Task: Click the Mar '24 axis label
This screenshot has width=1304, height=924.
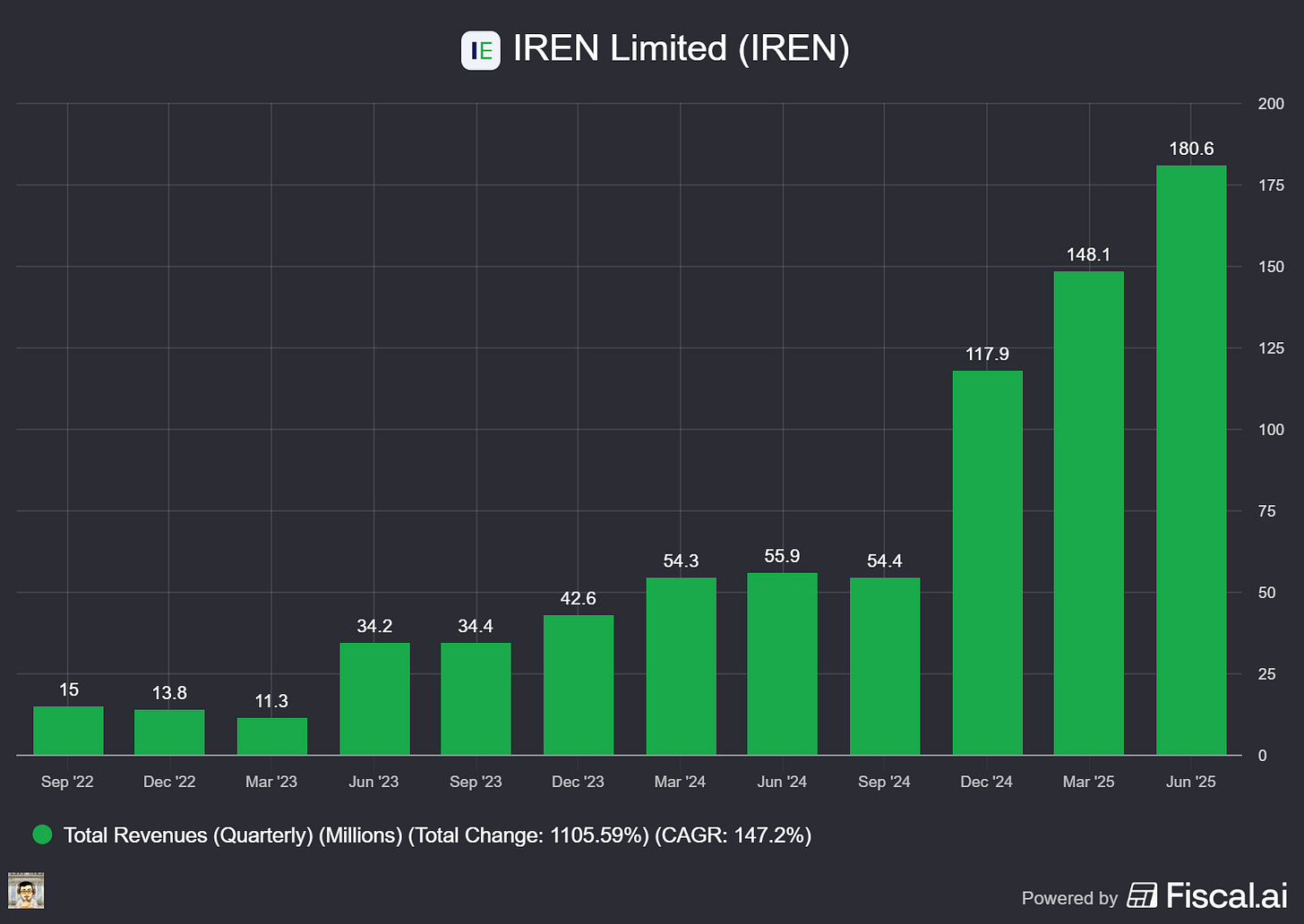Action: click(681, 781)
